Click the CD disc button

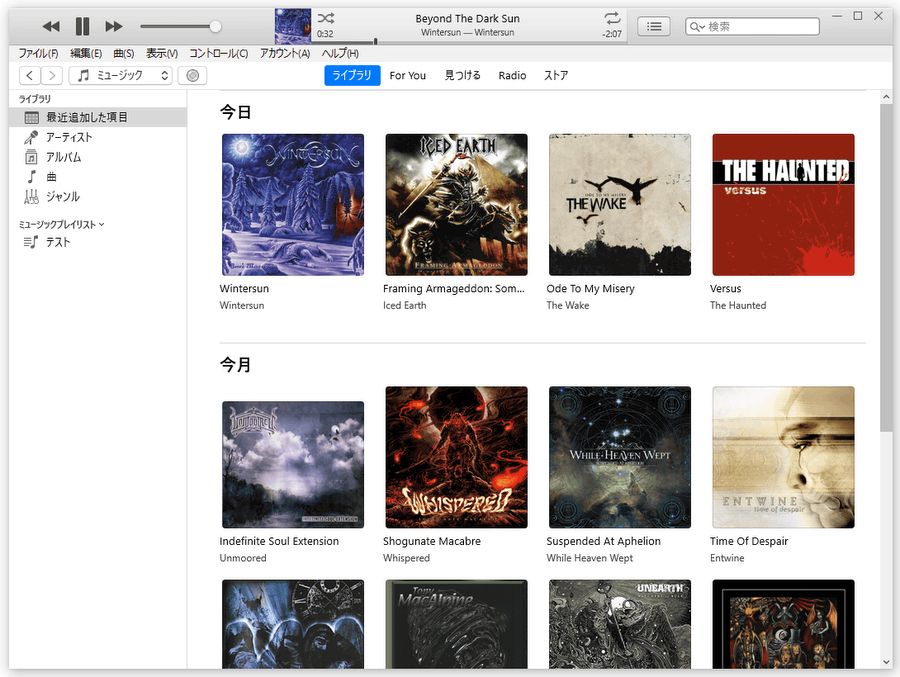192,75
